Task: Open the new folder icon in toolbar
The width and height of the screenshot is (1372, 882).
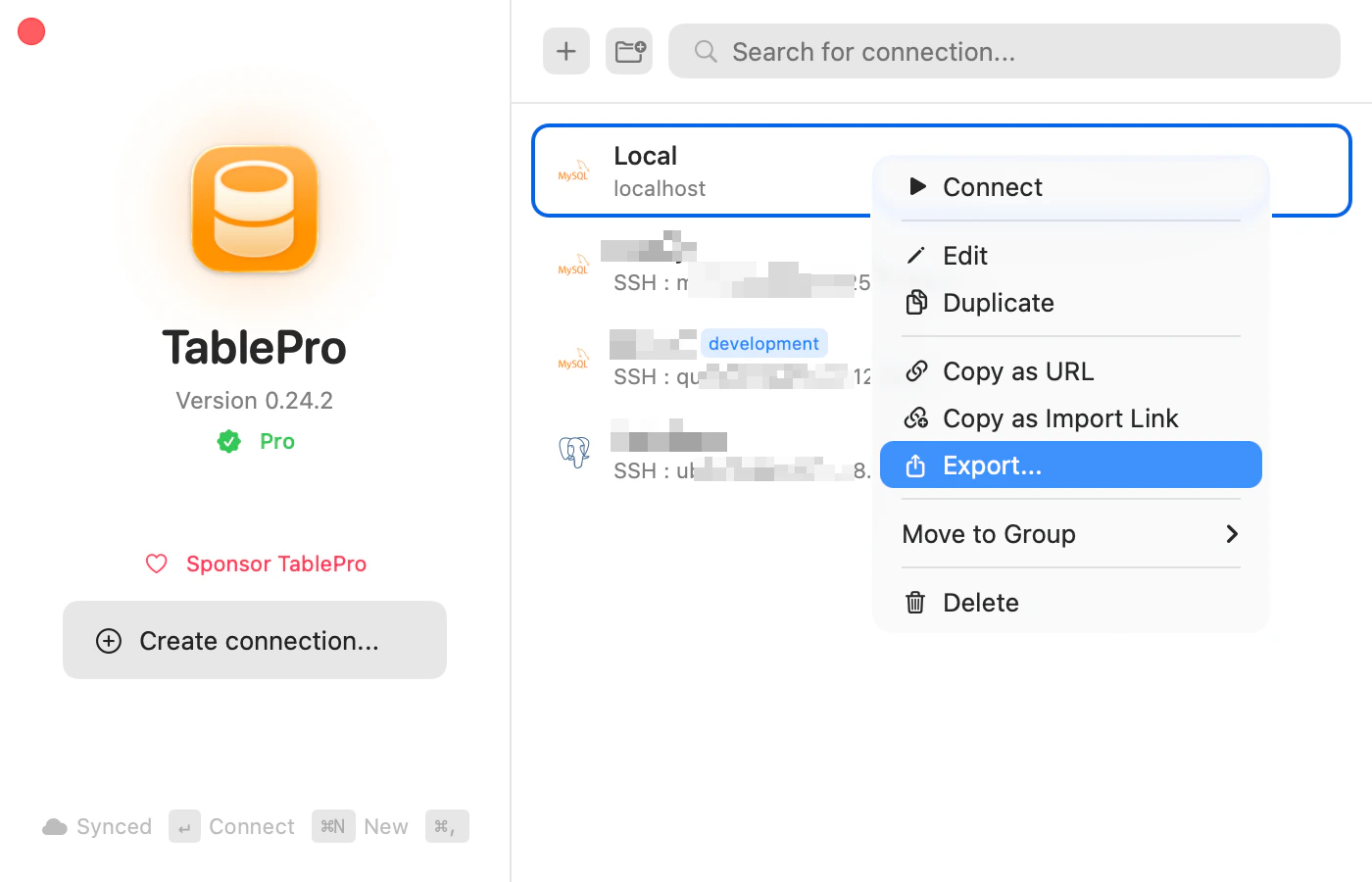Action: pos(628,51)
